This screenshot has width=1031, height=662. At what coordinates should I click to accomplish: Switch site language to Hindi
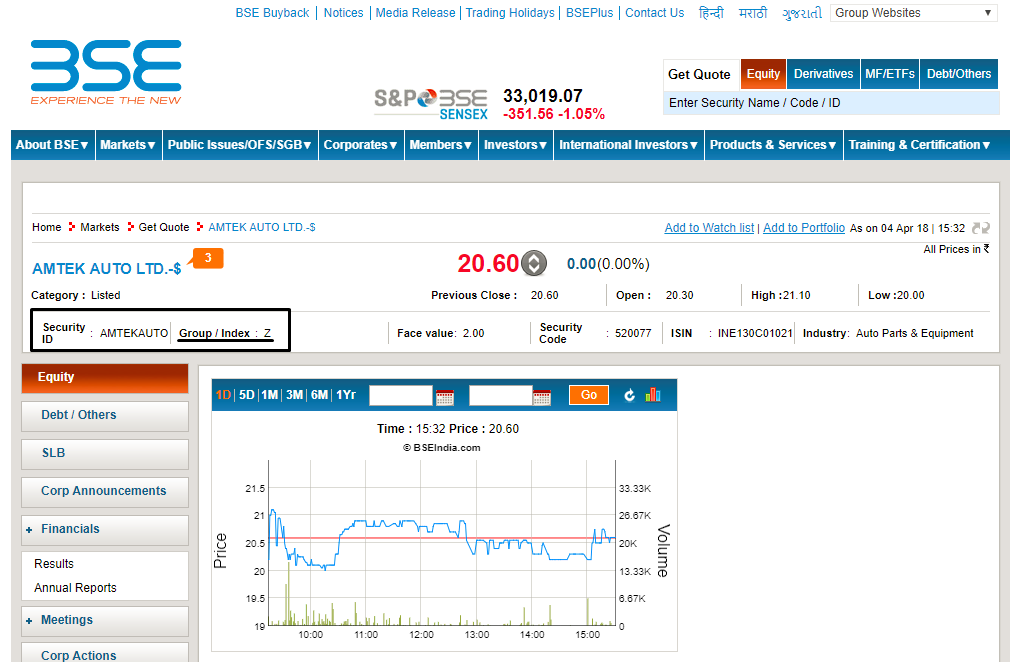(x=711, y=13)
